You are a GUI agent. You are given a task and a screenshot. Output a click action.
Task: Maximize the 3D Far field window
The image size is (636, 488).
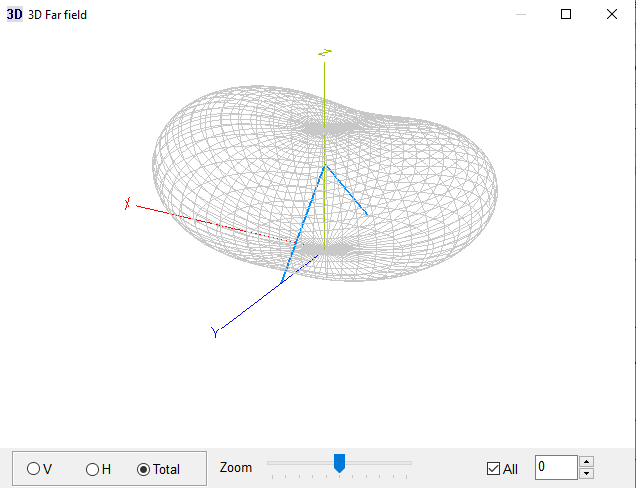point(566,14)
